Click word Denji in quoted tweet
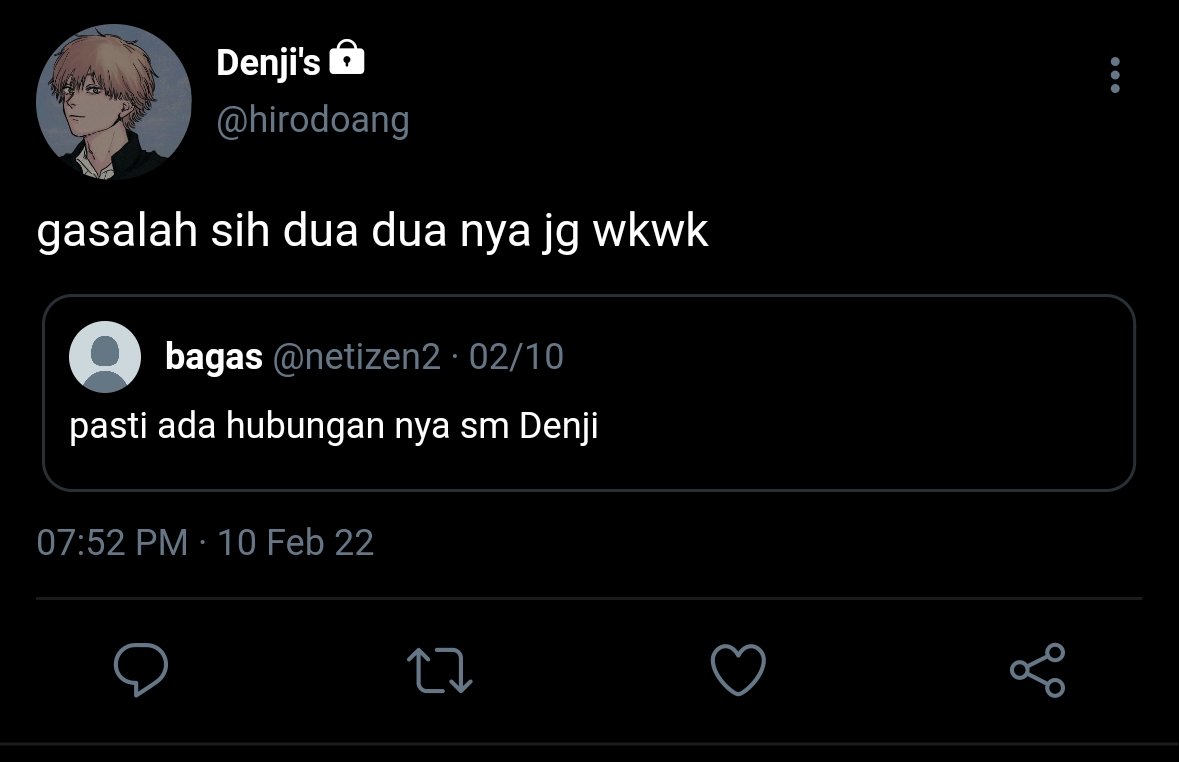This screenshot has height=762, width=1179. pos(559,426)
